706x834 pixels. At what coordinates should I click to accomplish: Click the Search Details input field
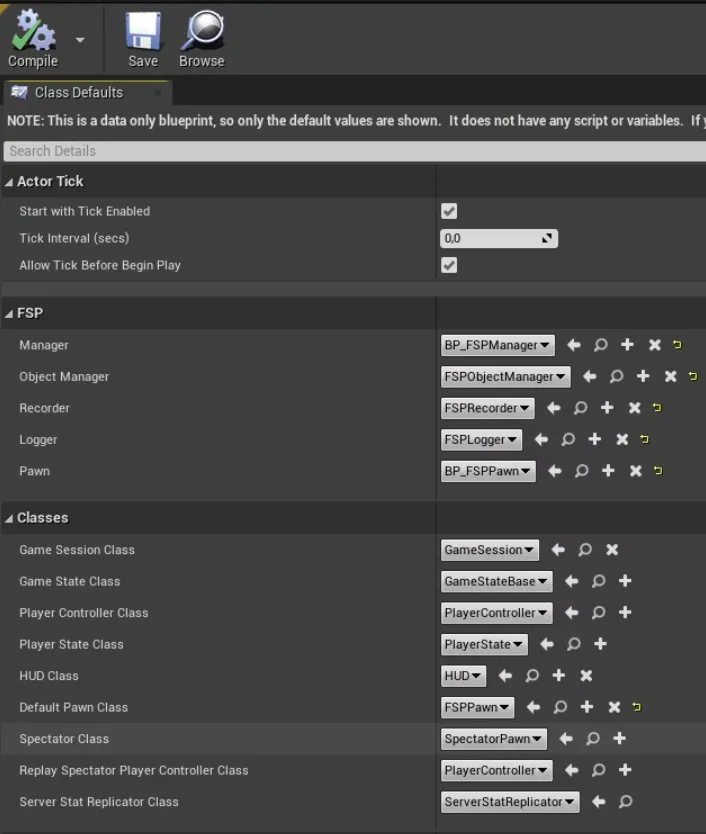pos(350,151)
